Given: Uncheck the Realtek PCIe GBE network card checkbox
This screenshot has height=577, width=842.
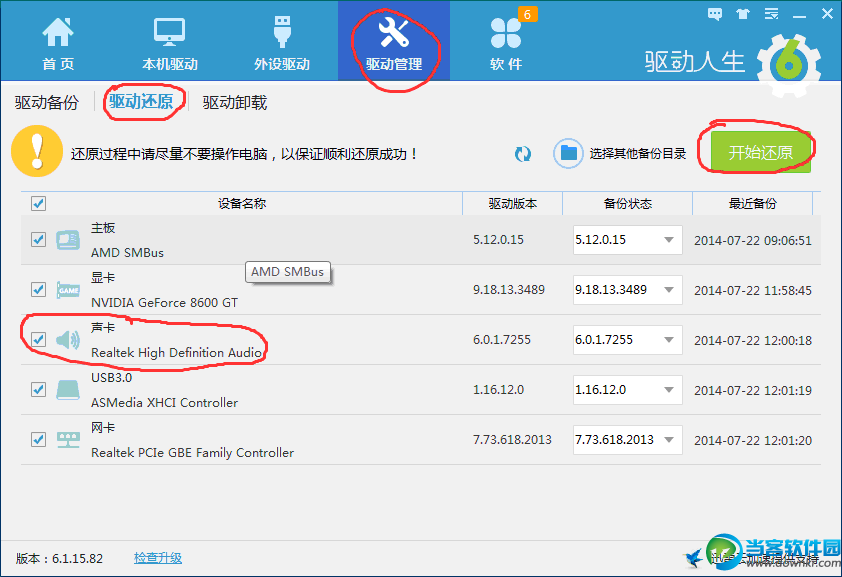Looking at the screenshot, I should [x=38, y=439].
